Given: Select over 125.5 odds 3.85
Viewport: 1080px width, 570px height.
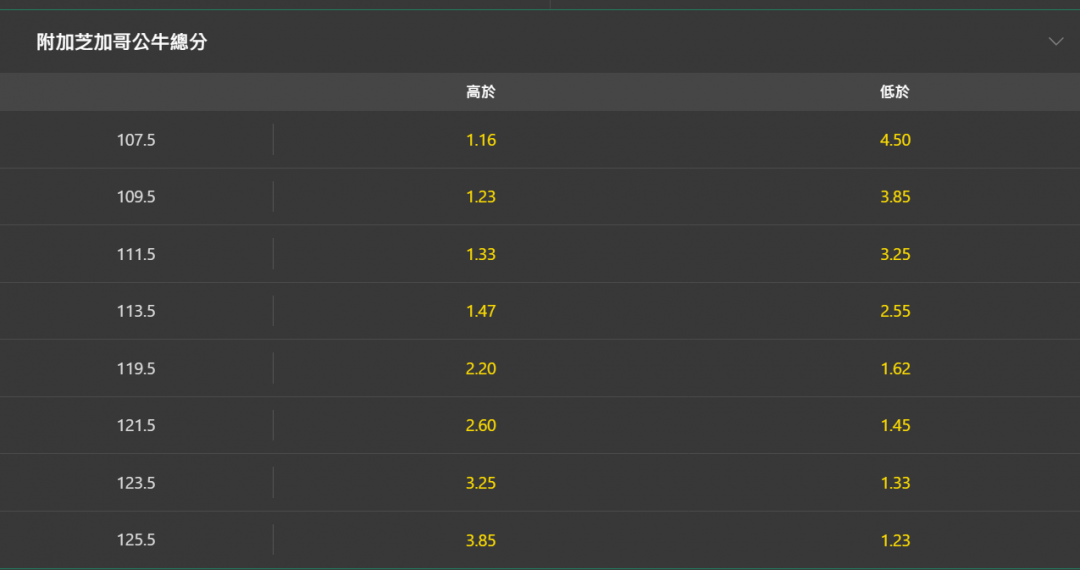Looking at the screenshot, I should [x=481, y=540].
